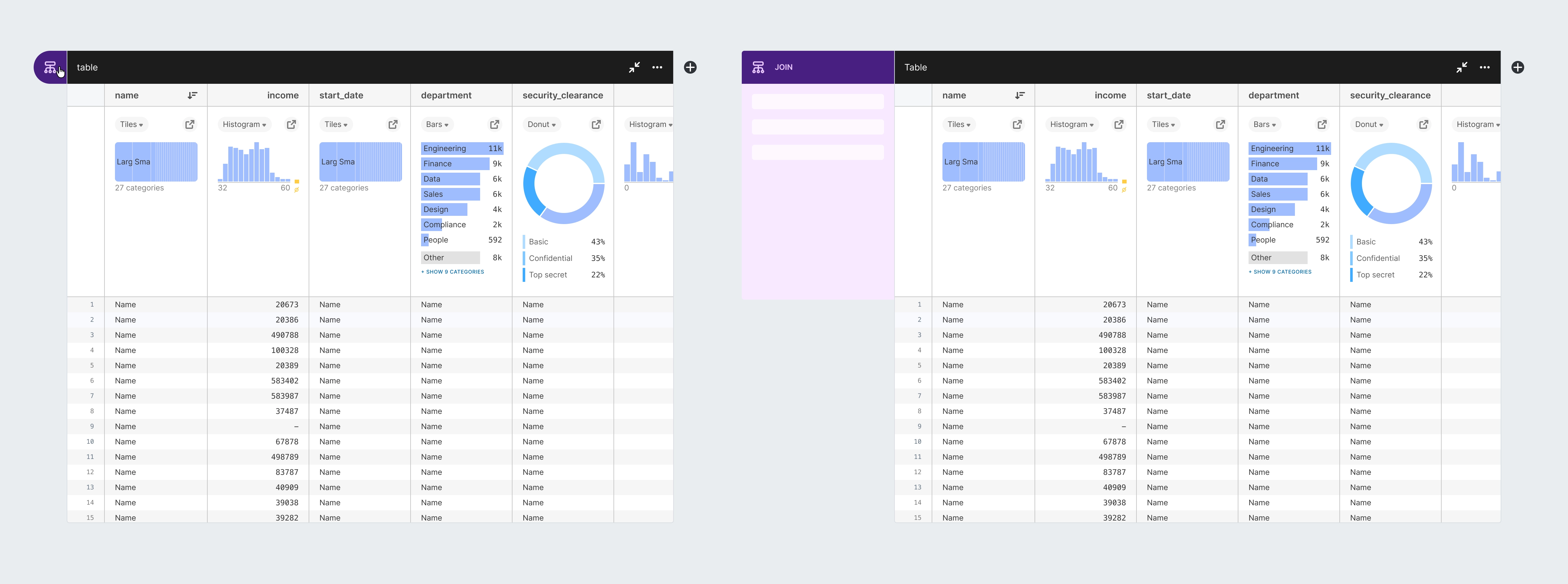
Task: Click Show 9 Categories link in right Table
Action: [1279, 272]
